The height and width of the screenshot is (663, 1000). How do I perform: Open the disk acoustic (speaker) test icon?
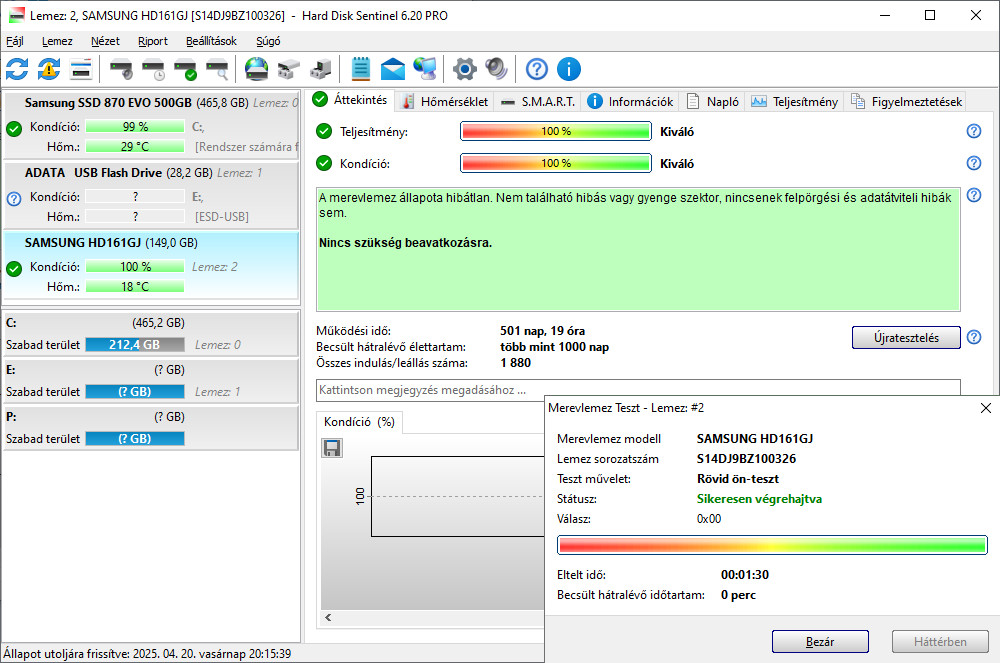tap(121, 69)
